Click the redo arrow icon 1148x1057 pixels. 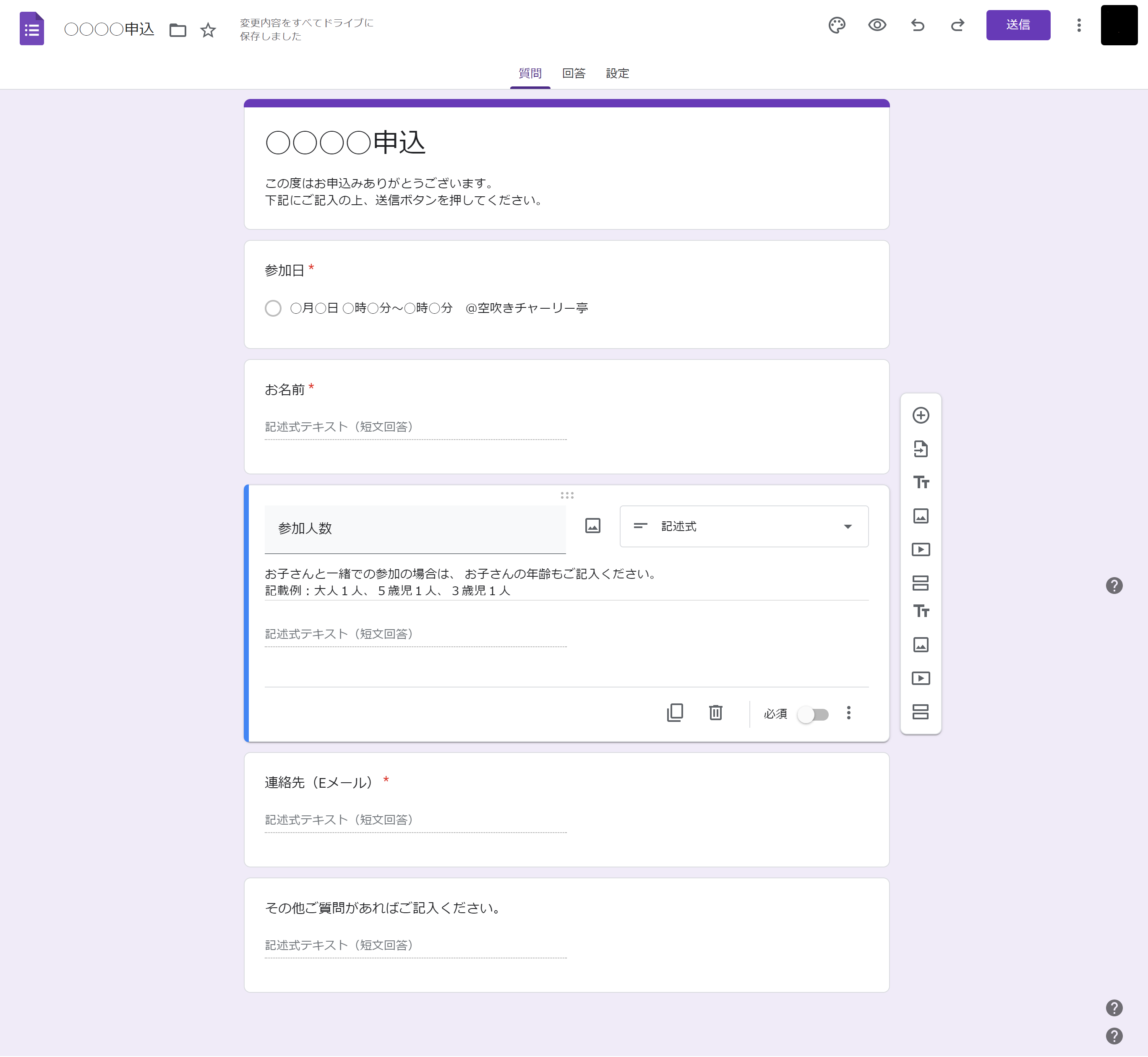958,25
